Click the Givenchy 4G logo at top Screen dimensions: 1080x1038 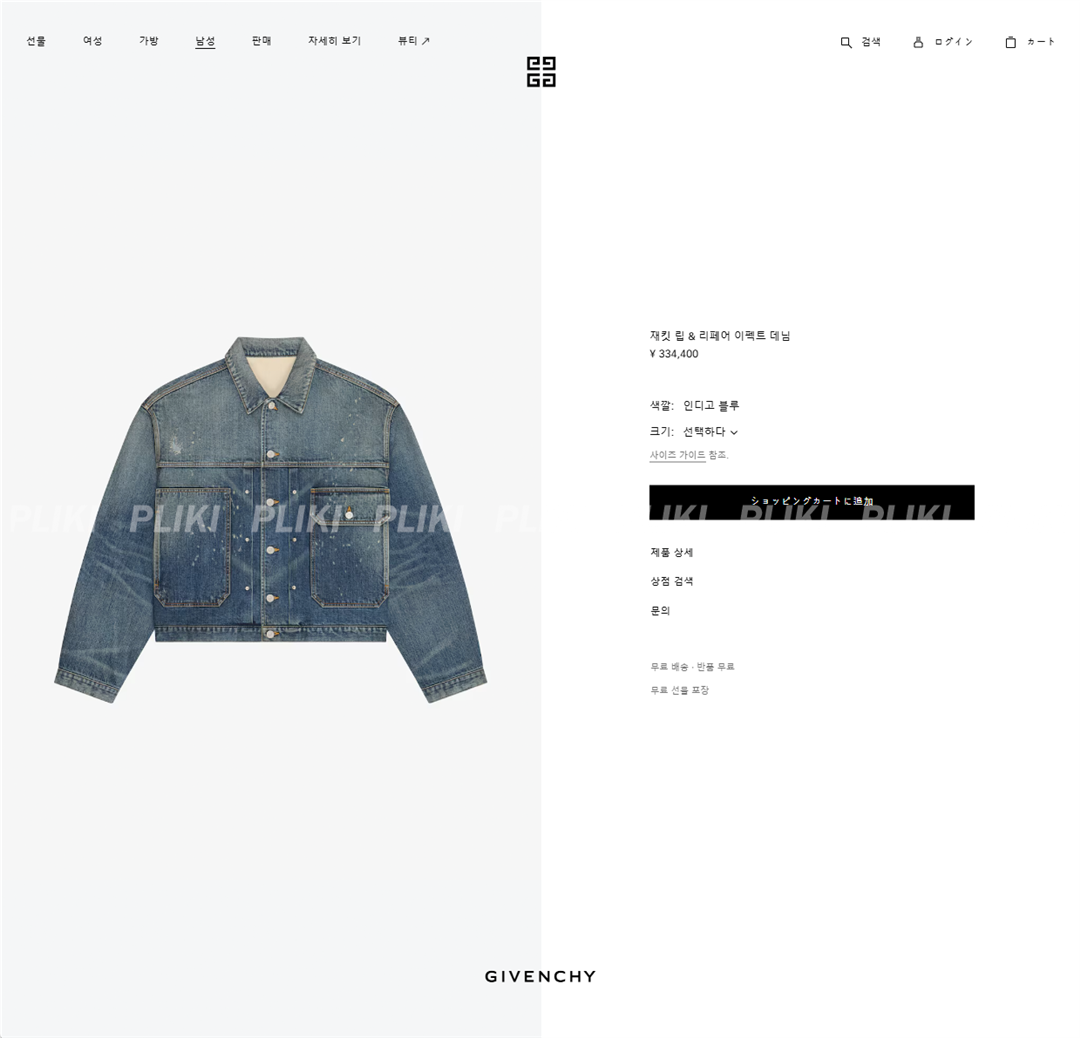(541, 72)
